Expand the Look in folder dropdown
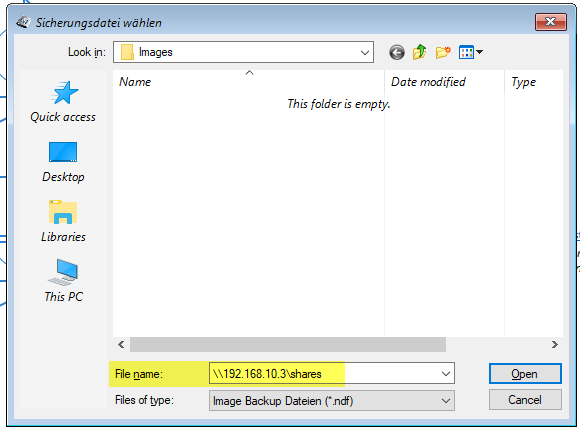Viewport: 580px width, 430px height. click(x=365, y=53)
